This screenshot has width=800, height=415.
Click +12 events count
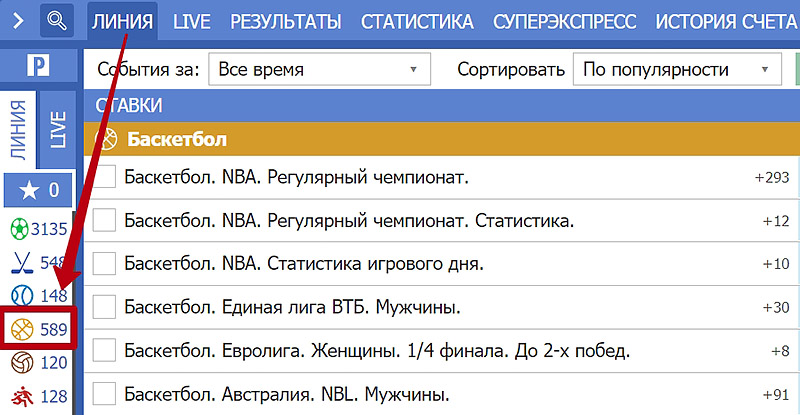point(776,221)
